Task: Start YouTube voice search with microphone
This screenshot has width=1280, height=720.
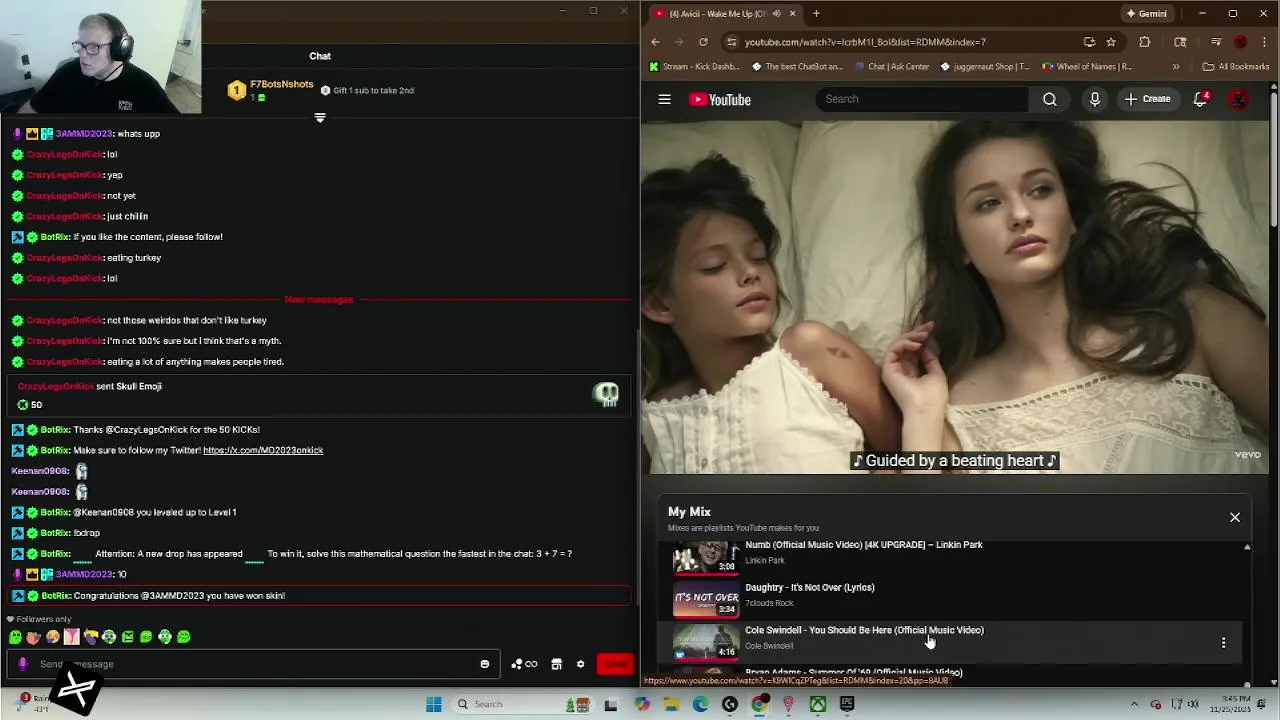Action: pos(1095,99)
